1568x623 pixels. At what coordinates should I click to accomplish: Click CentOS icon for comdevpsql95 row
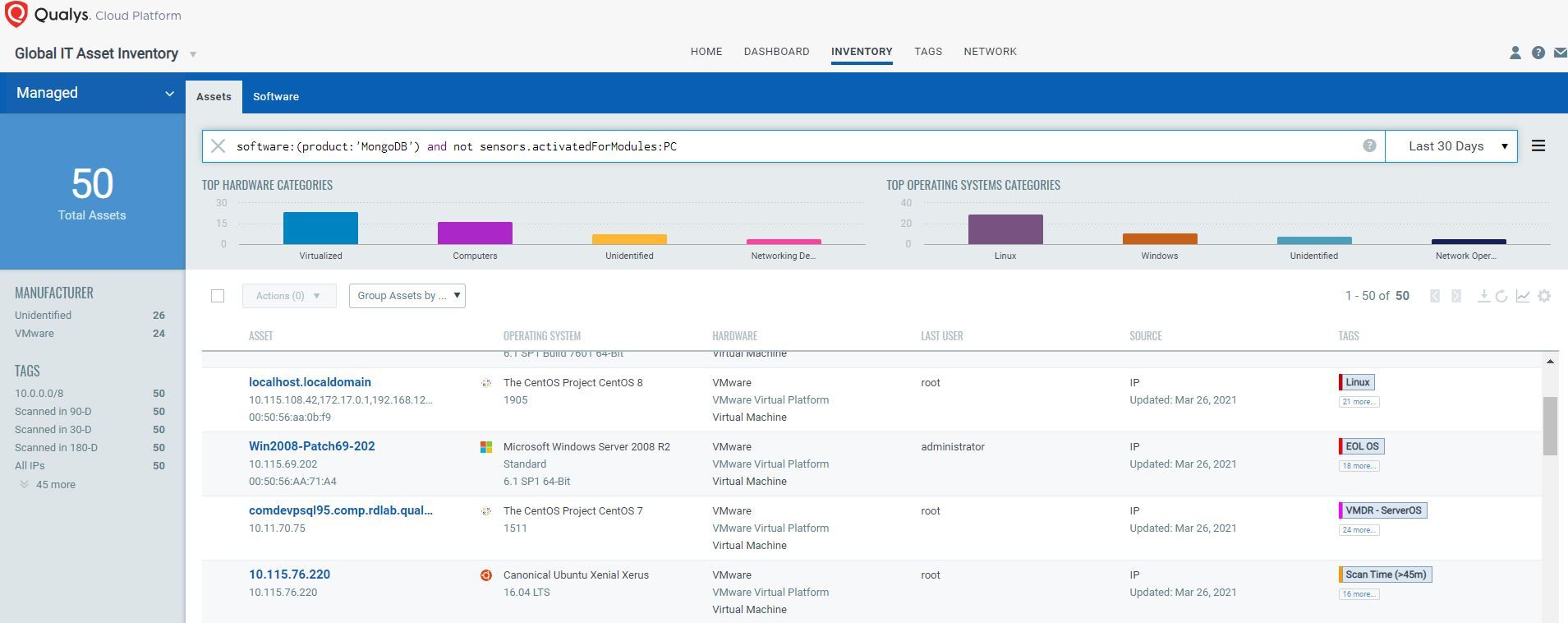486,511
